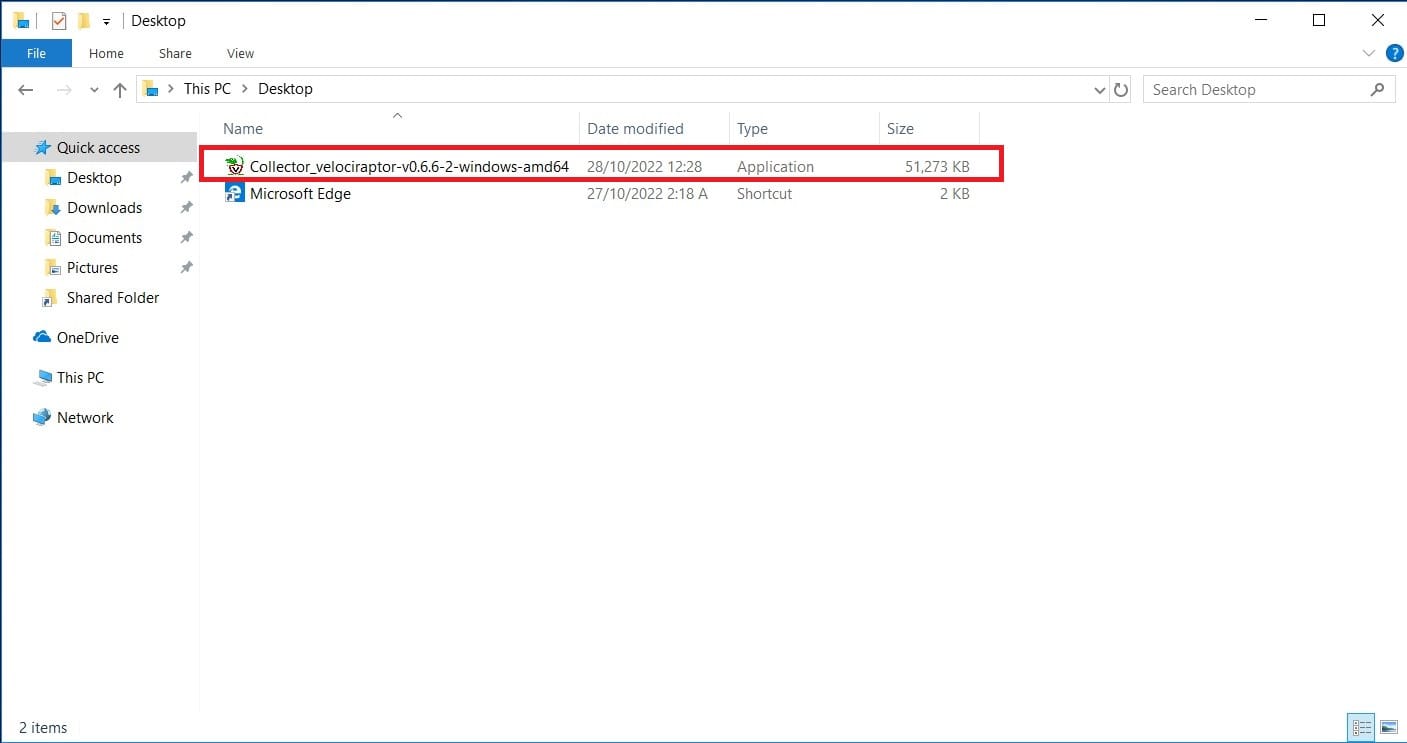
Task: Refresh the Desktop folder view
Action: click(x=1121, y=90)
